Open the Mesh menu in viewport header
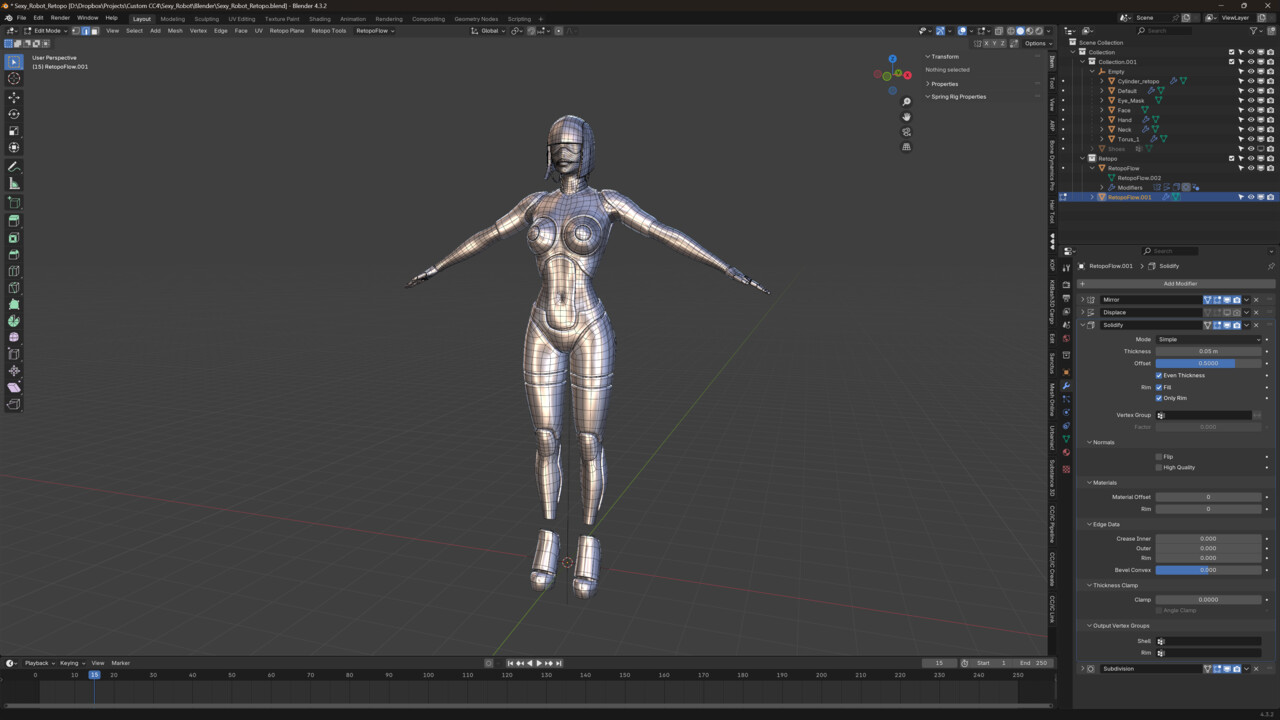 coord(175,31)
